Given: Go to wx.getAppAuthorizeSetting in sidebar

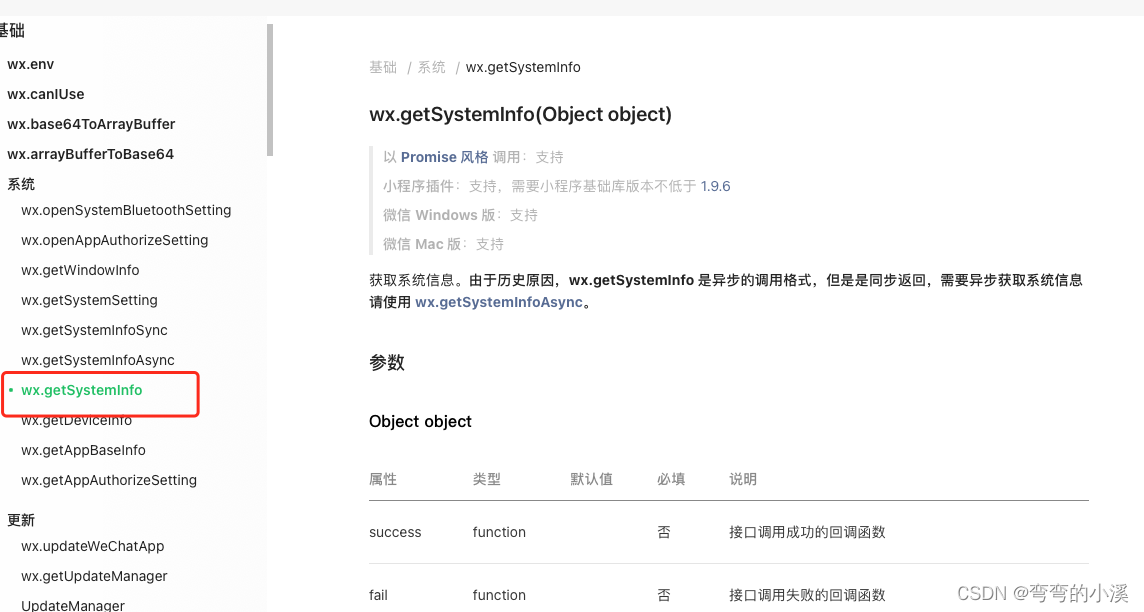Looking at the screenshot, I should [x=109, y=480].
